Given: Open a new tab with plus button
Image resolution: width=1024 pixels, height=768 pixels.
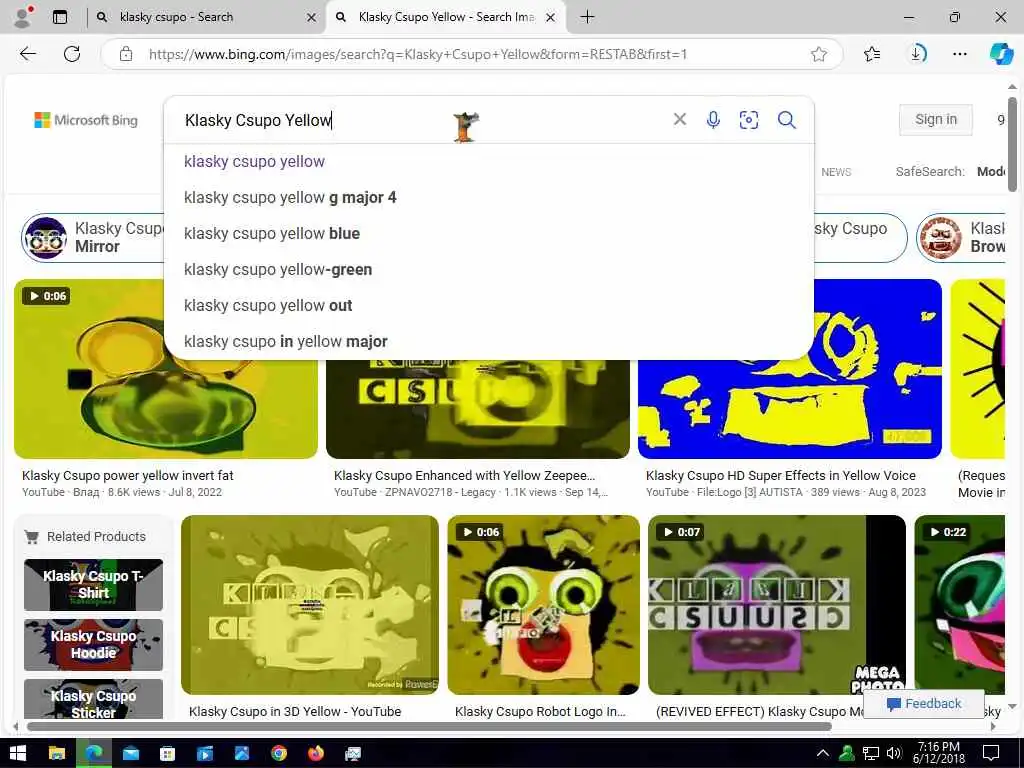Looking at the screenshot, I should [587, 17].
